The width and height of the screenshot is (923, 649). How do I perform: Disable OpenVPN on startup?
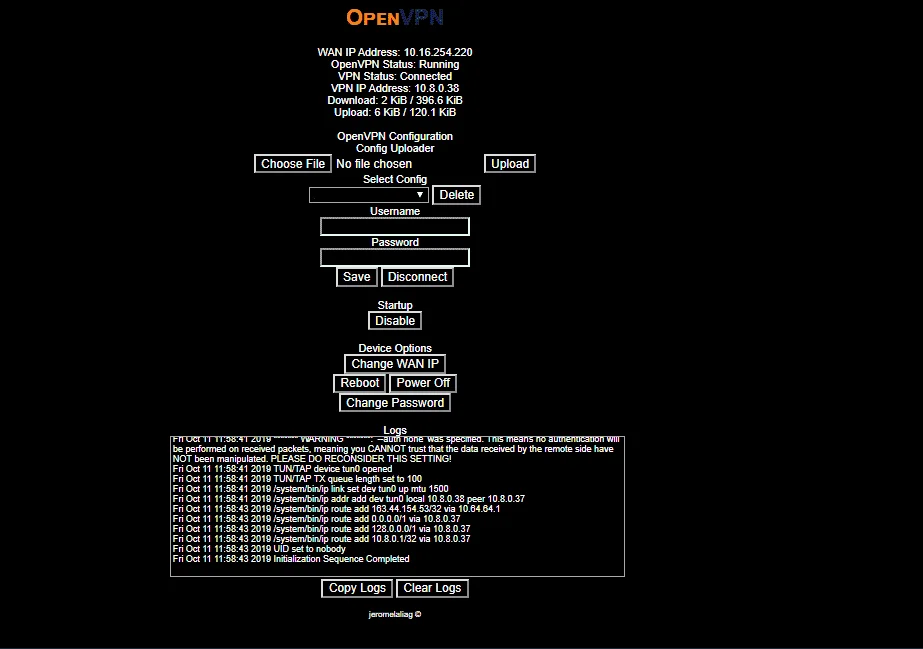click(x=395, y=321)
